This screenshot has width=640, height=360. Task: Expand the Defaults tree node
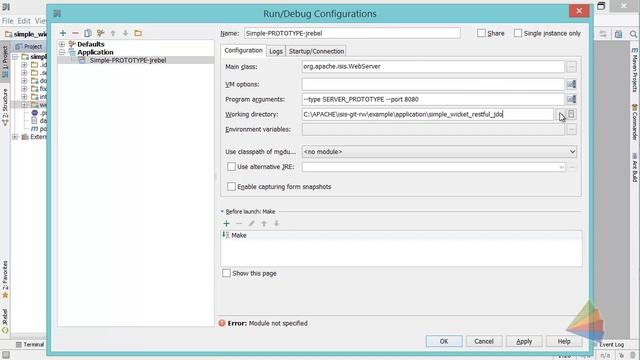62,44
